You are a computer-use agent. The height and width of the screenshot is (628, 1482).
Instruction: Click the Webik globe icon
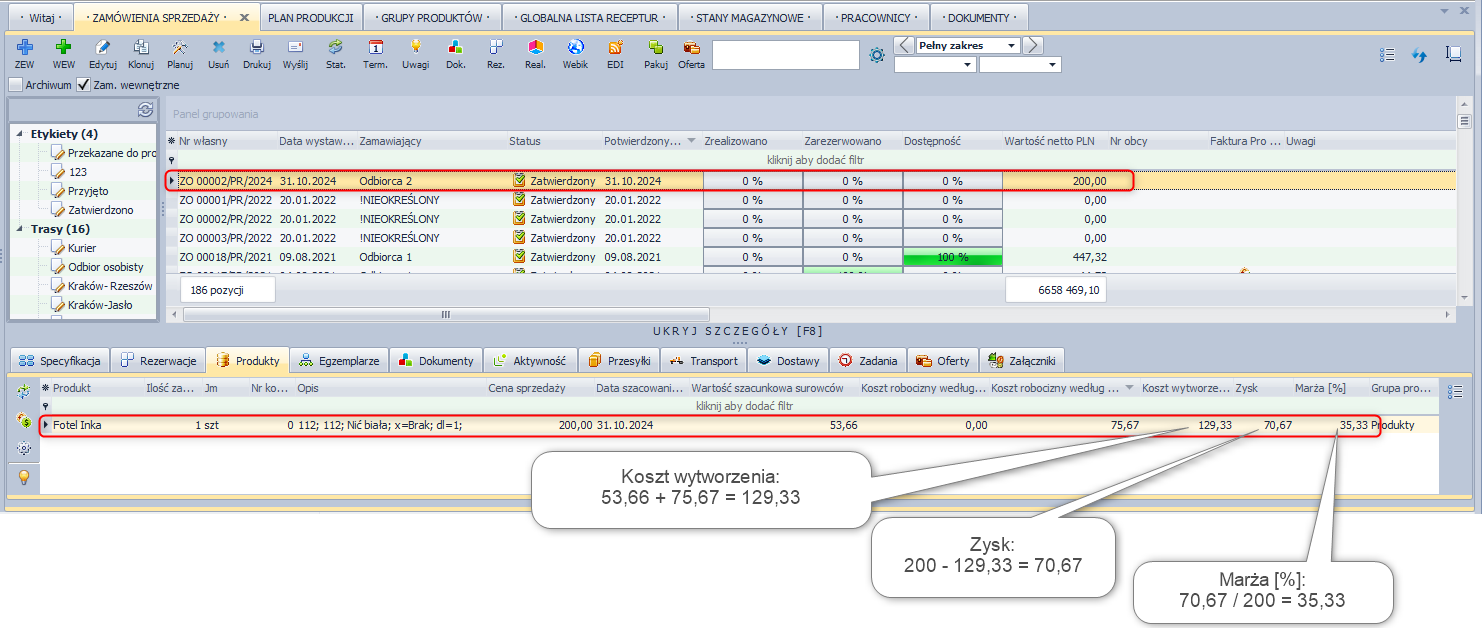575,48
